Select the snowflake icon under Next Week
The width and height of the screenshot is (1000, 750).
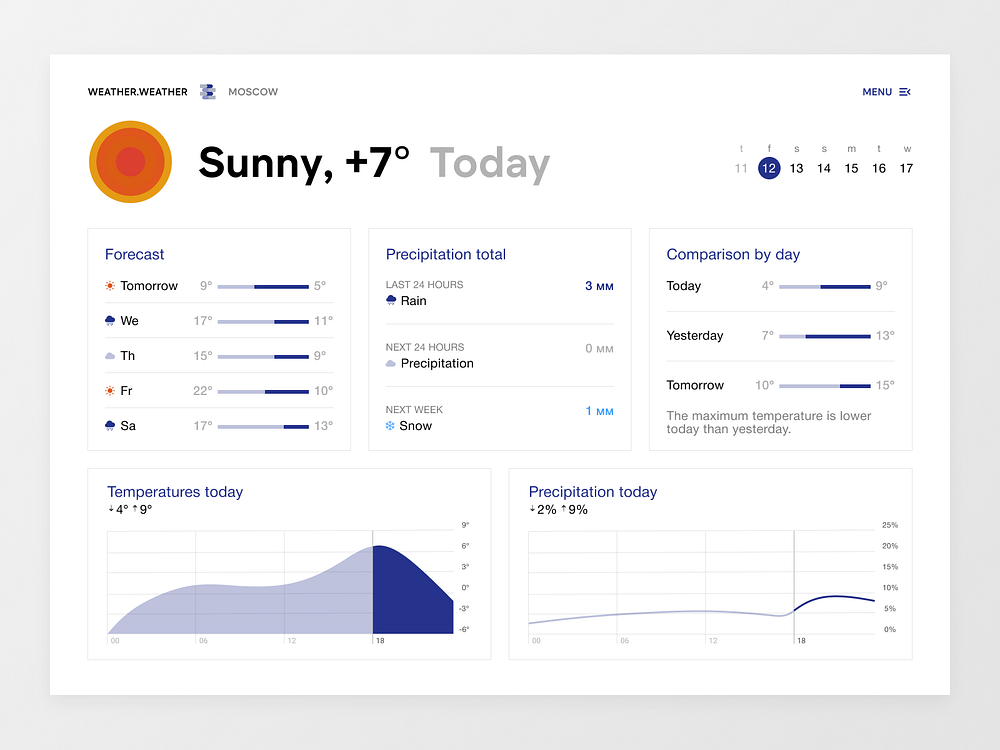[x=389, y=425]
